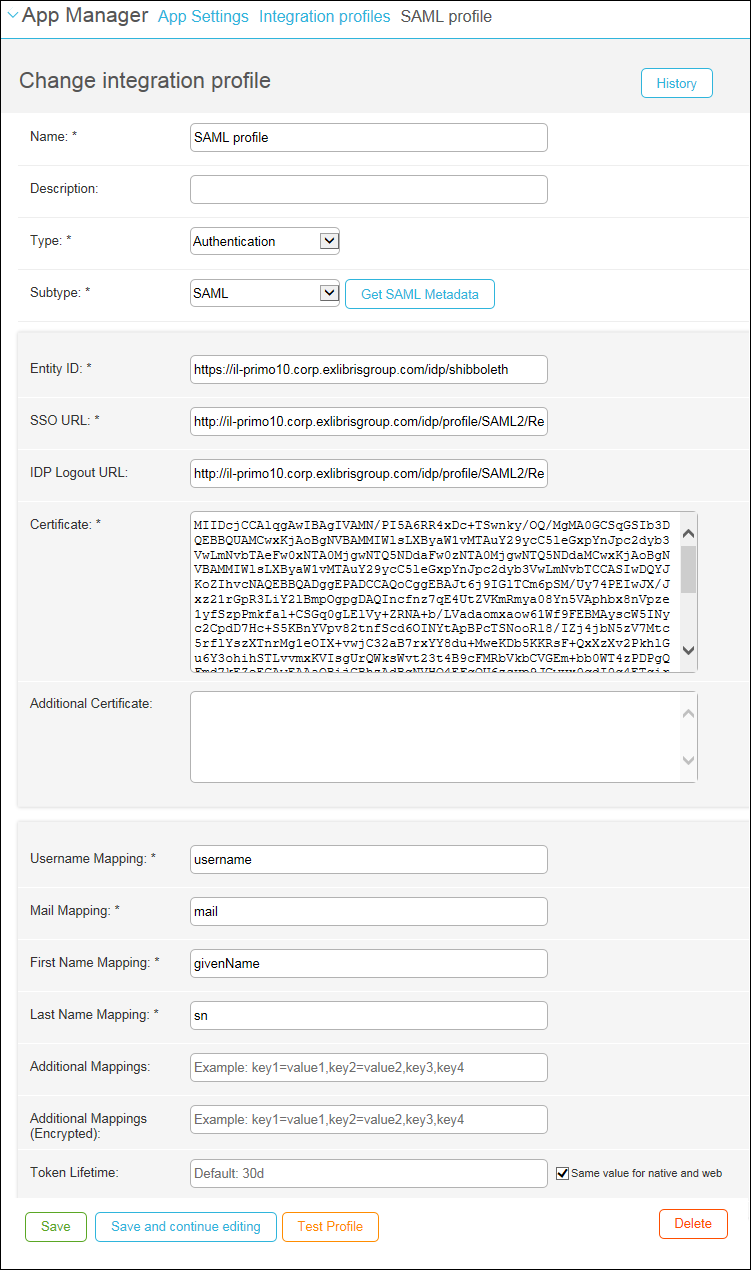Click Save and continue editing
Screen dimensions: 751x1270
[x=186, y=1226]
